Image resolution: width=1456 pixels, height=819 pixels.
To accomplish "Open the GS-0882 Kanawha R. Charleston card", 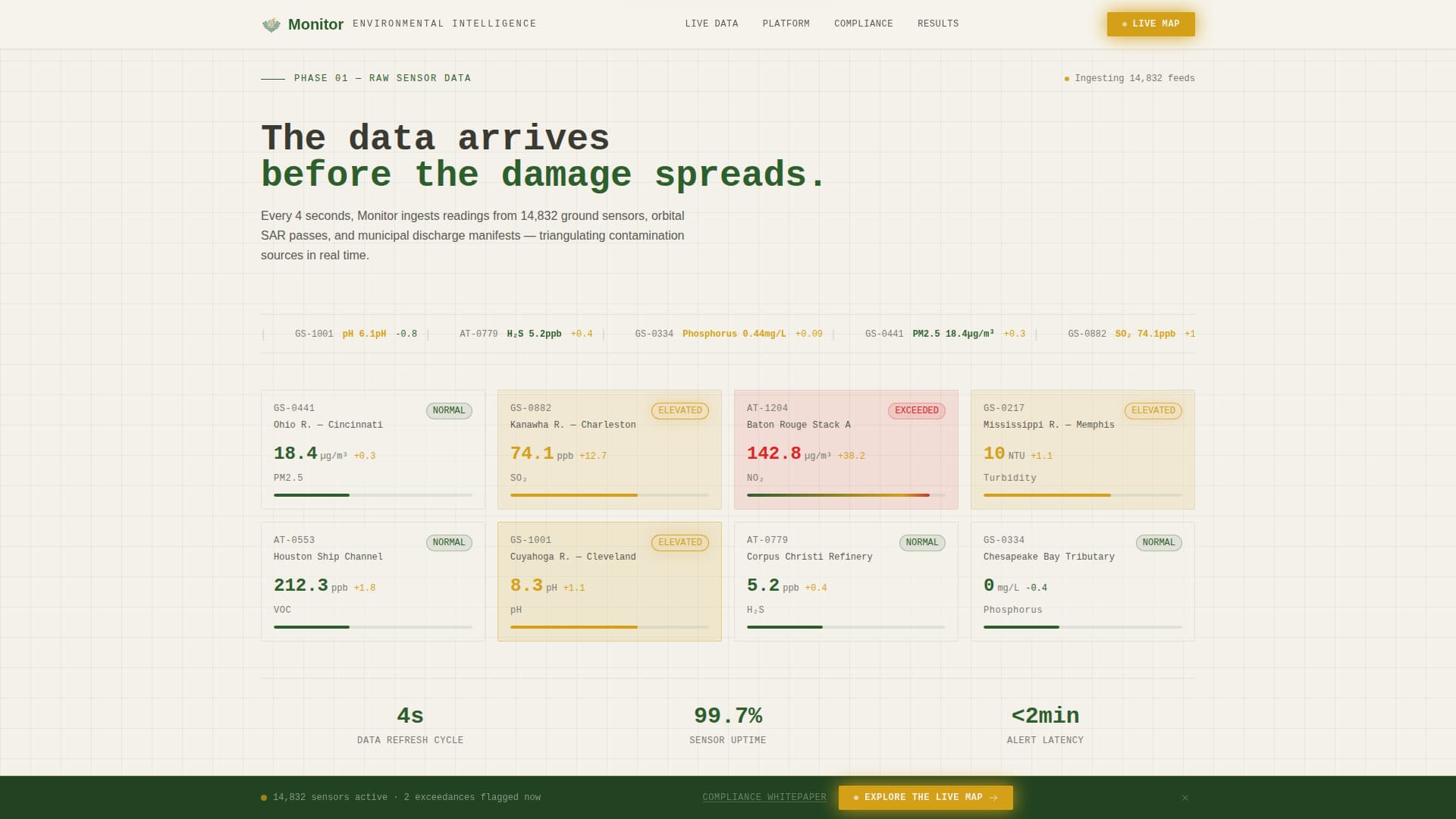I will point(610,450).
